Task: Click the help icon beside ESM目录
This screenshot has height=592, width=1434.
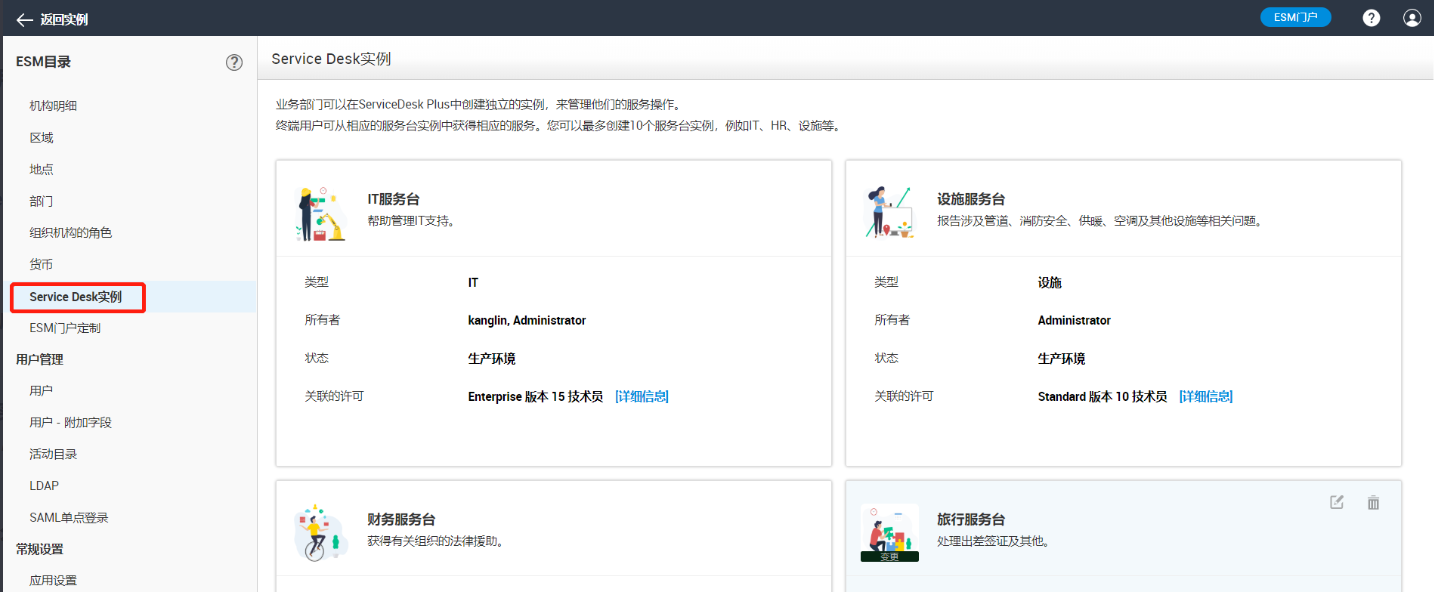Action: 234,62
